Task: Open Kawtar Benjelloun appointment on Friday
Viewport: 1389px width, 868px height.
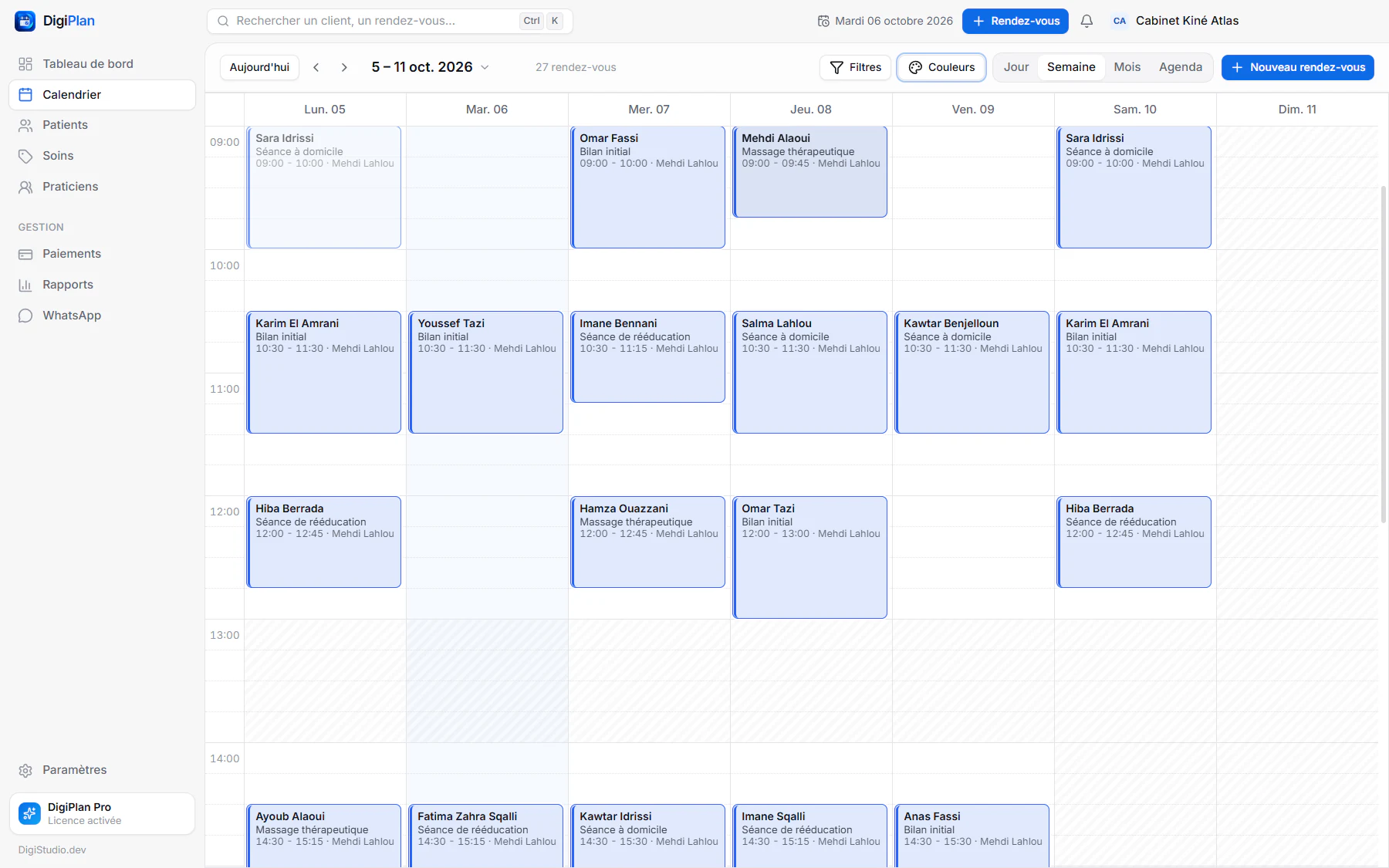Action: point(972,373)
